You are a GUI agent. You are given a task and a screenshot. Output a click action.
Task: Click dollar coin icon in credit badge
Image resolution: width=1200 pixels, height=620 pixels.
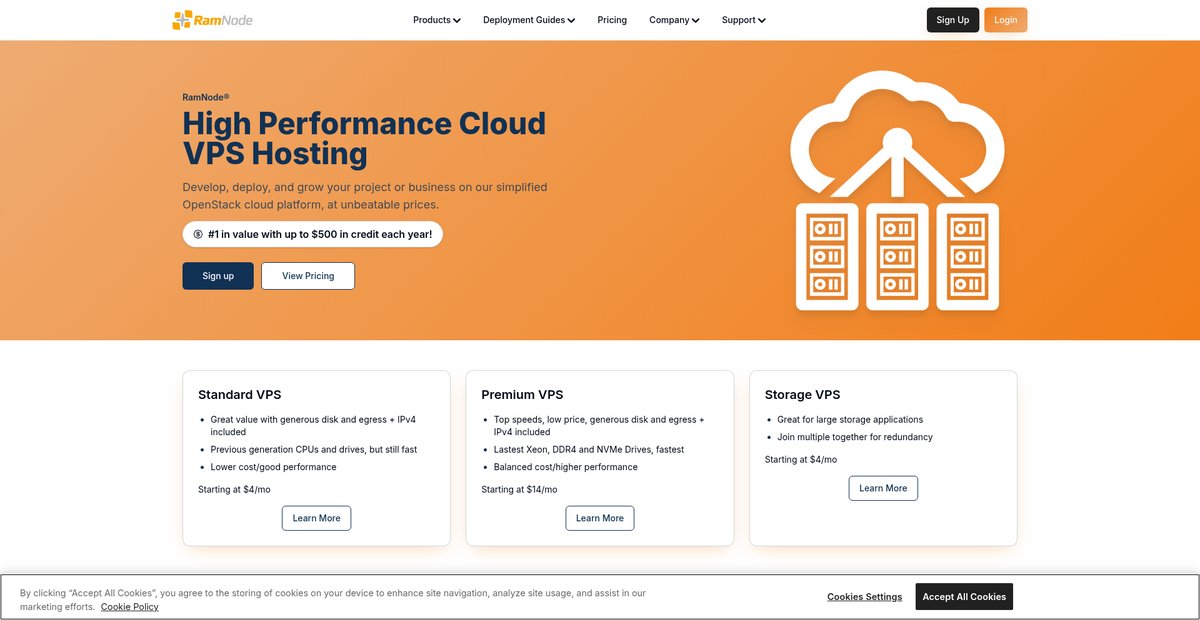(198, 234)
